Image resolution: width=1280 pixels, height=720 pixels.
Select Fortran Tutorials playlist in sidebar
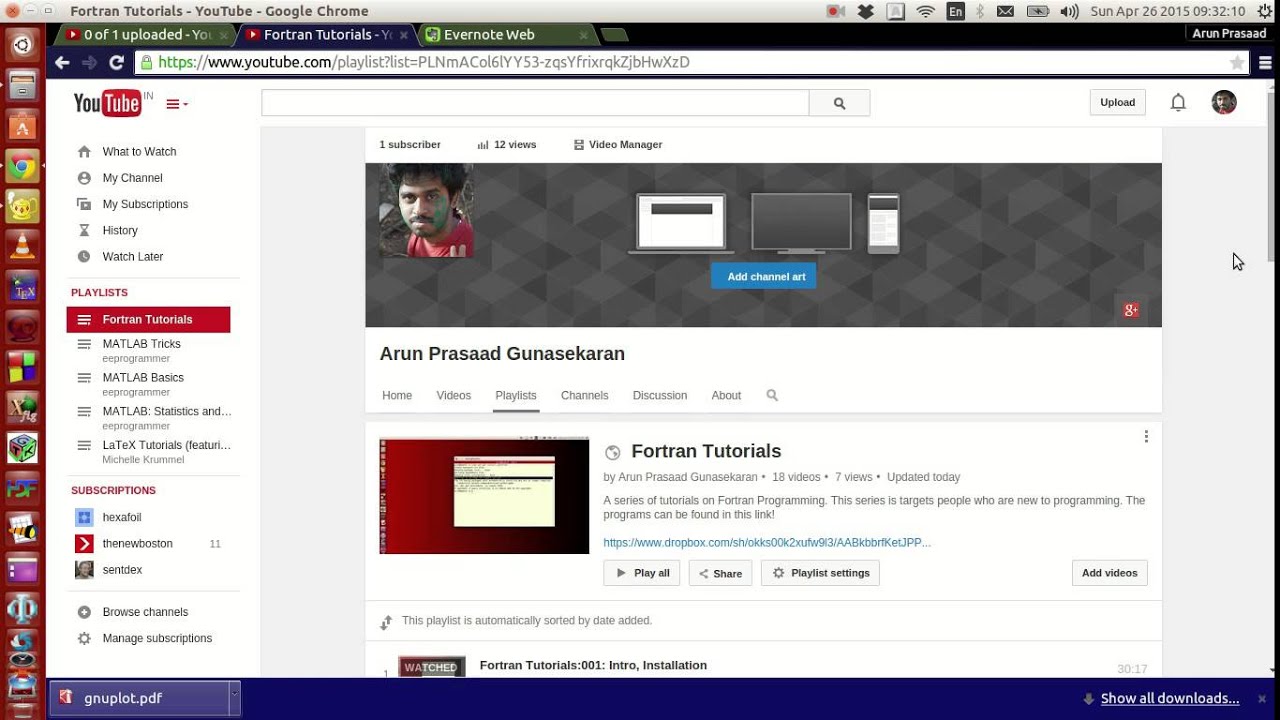pyautogui.click(x=148, y=320)
